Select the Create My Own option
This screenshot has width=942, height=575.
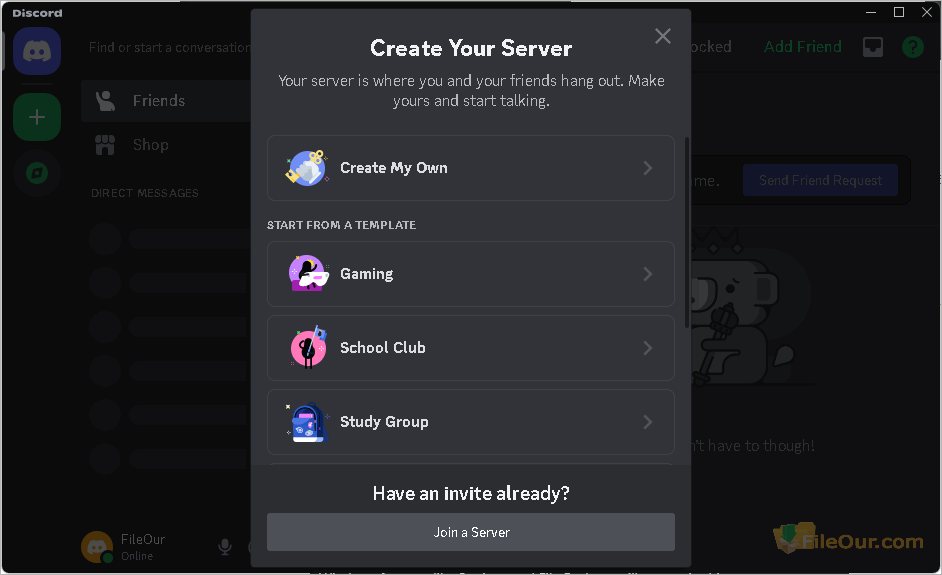[470, 168]
